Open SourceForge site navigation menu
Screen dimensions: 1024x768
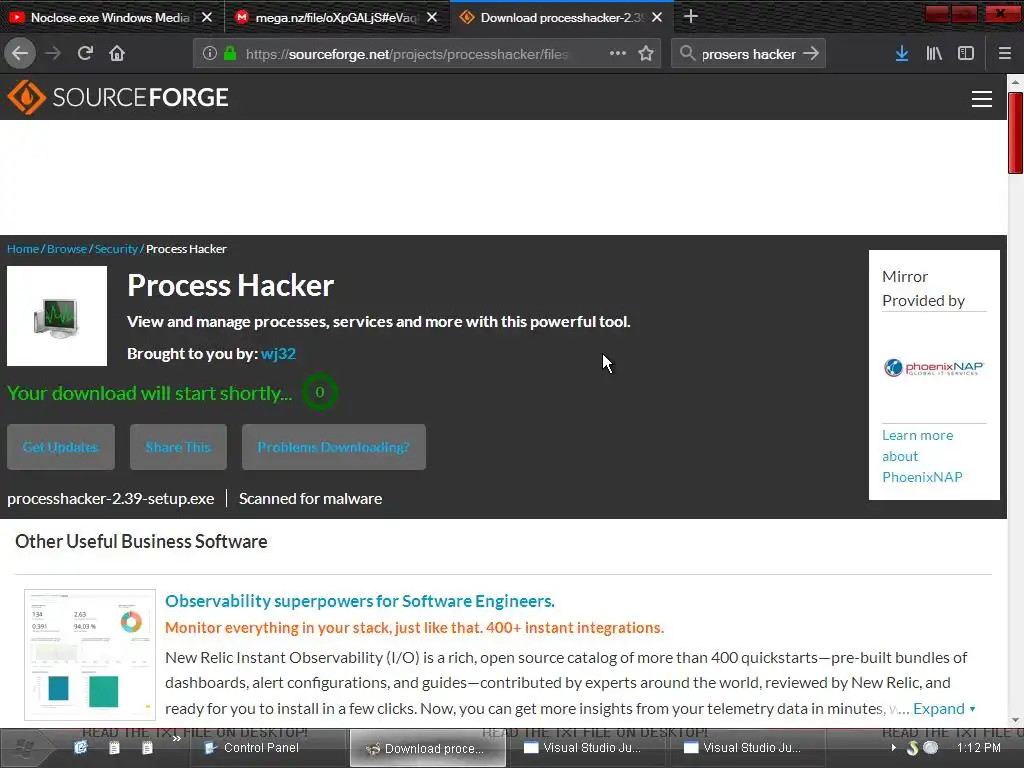[982, 99]
